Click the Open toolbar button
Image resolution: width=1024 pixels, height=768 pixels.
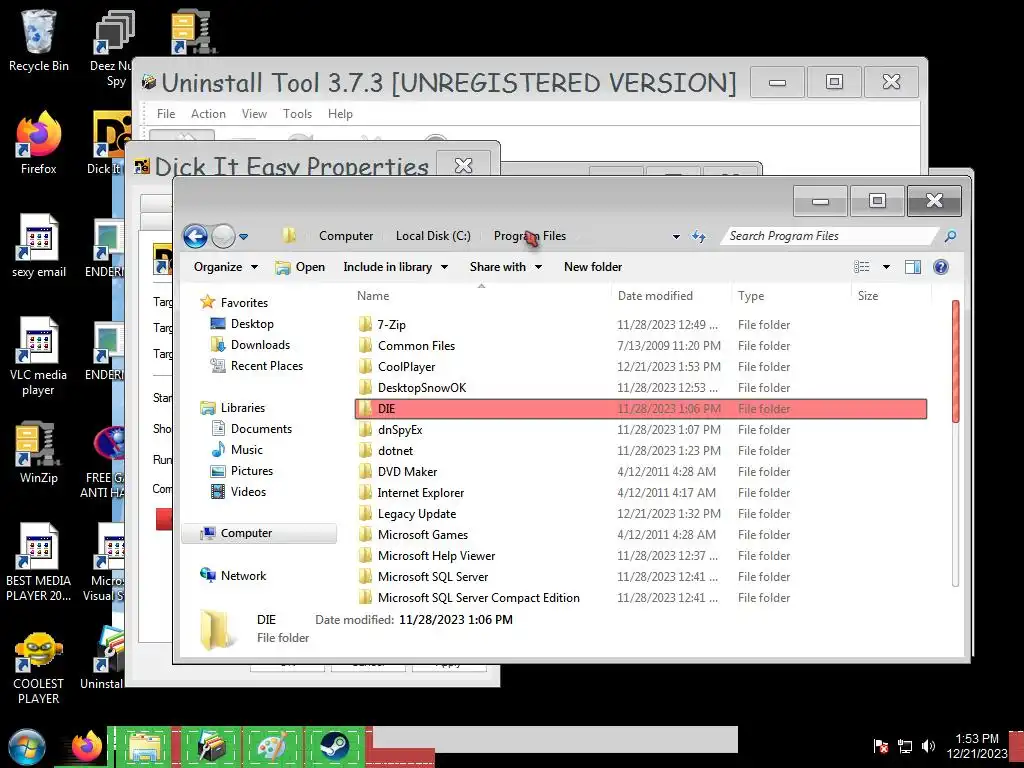(x=300, y=266)
